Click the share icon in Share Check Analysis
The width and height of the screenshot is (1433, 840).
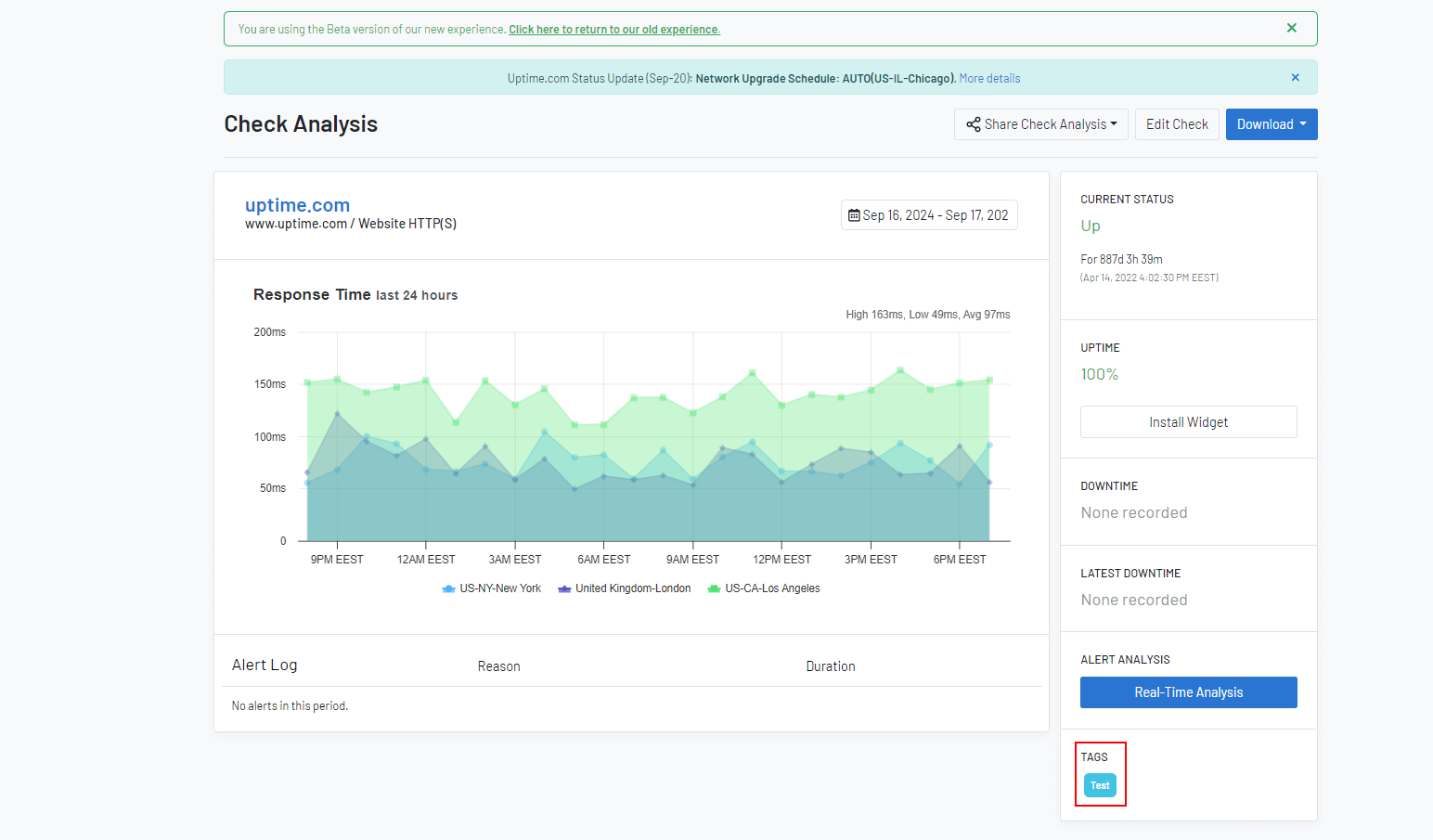[x=973, y=124]
